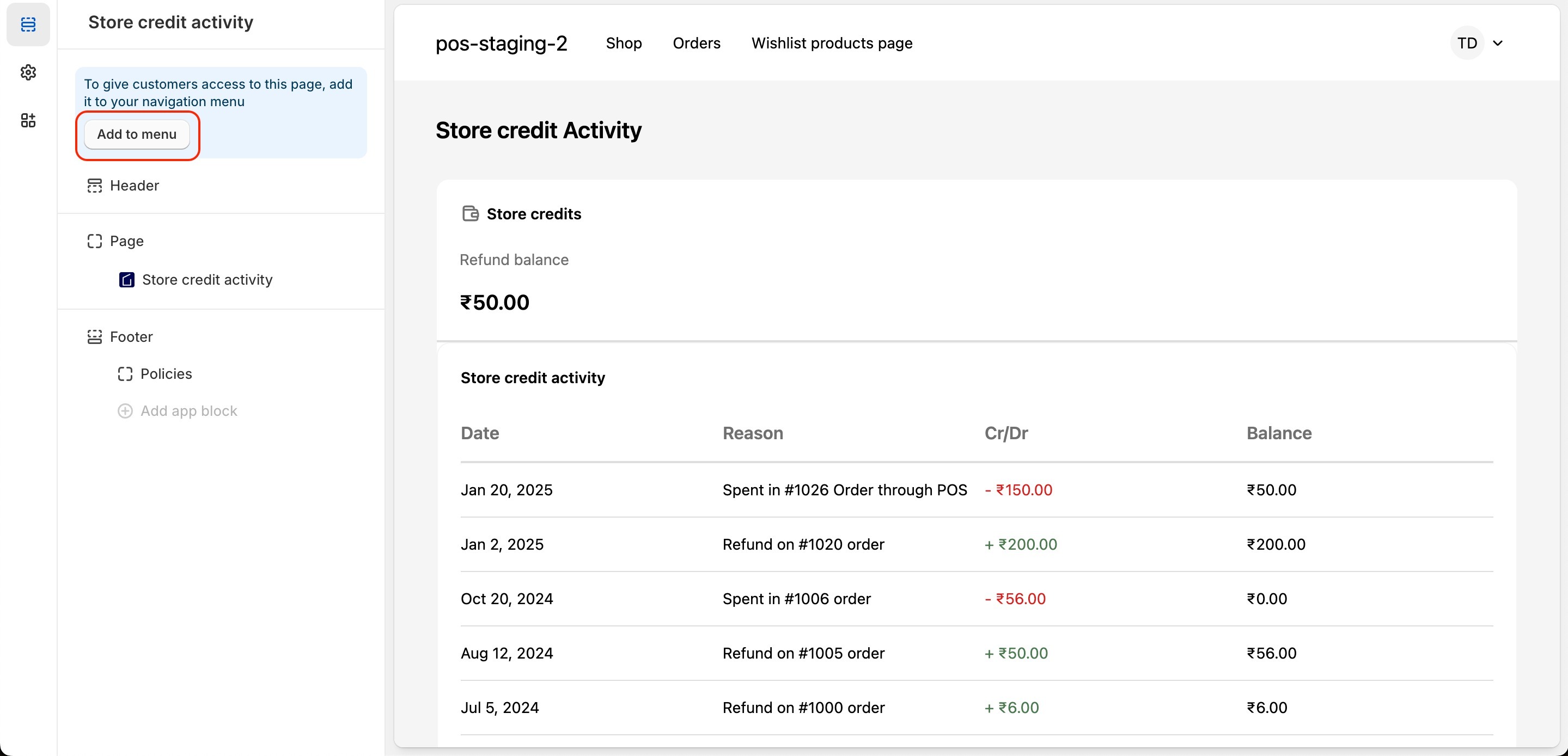Expand the account dropdown chevron
The width and height of the screenshot is (1568, 756).
tap(1498, 43)
